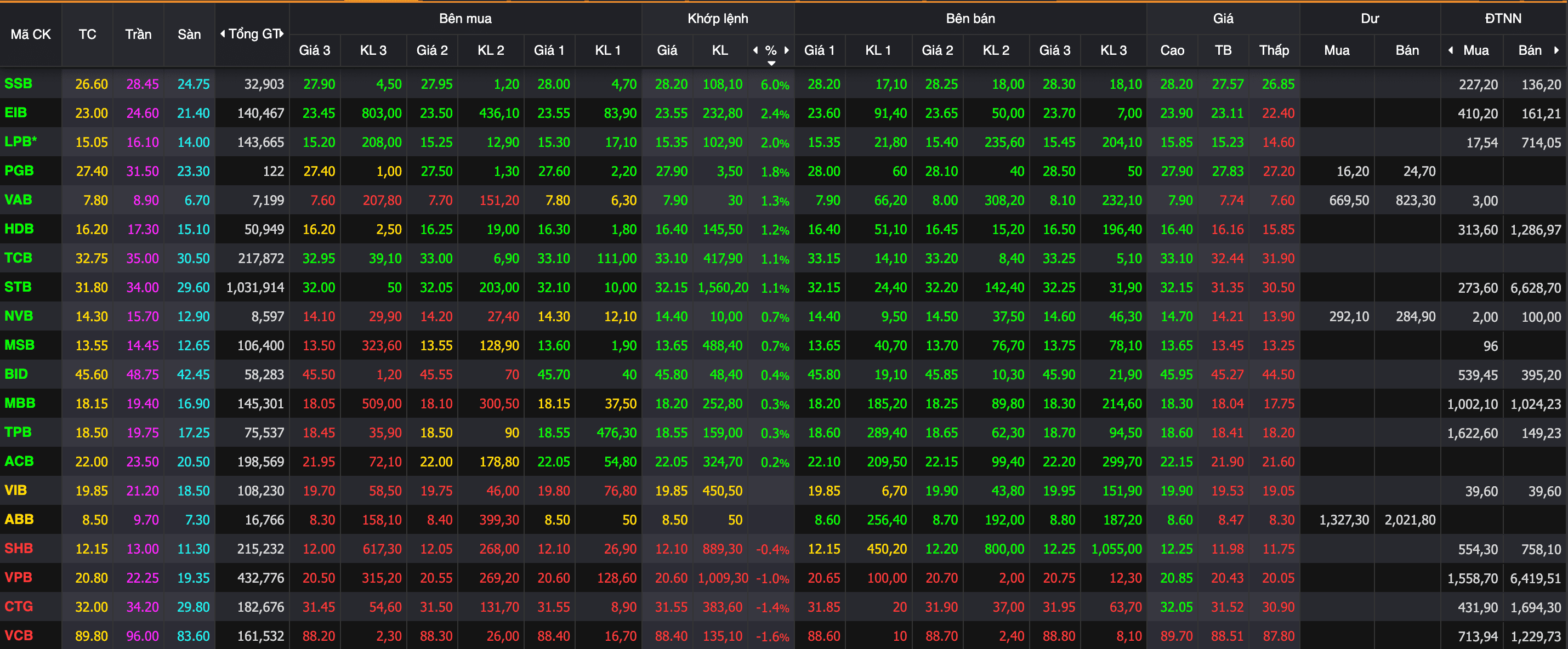Open the ABB stock symbol

tap(19, 519)
